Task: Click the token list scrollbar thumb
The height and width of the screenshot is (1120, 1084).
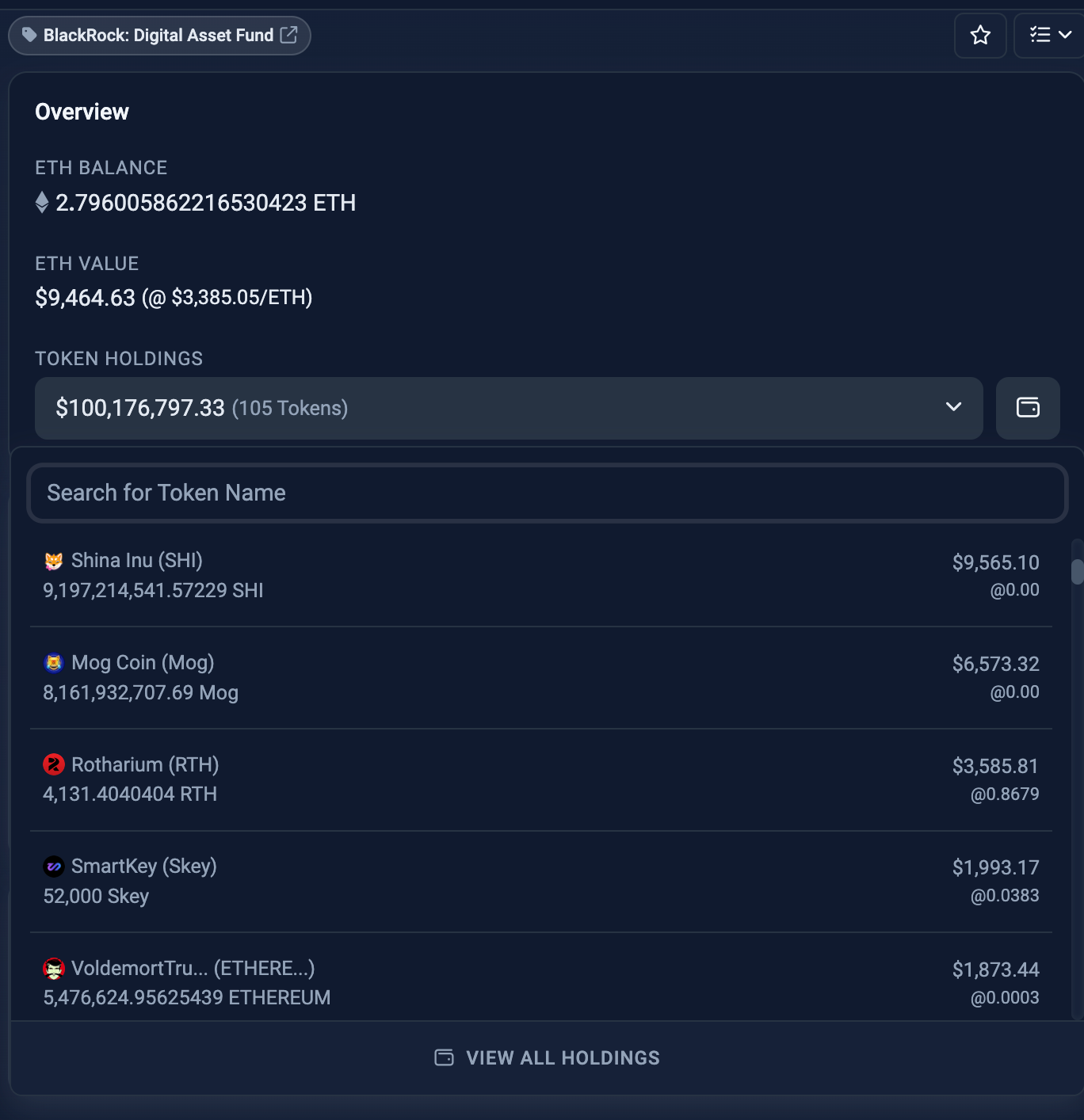Action: [1077, 572]
